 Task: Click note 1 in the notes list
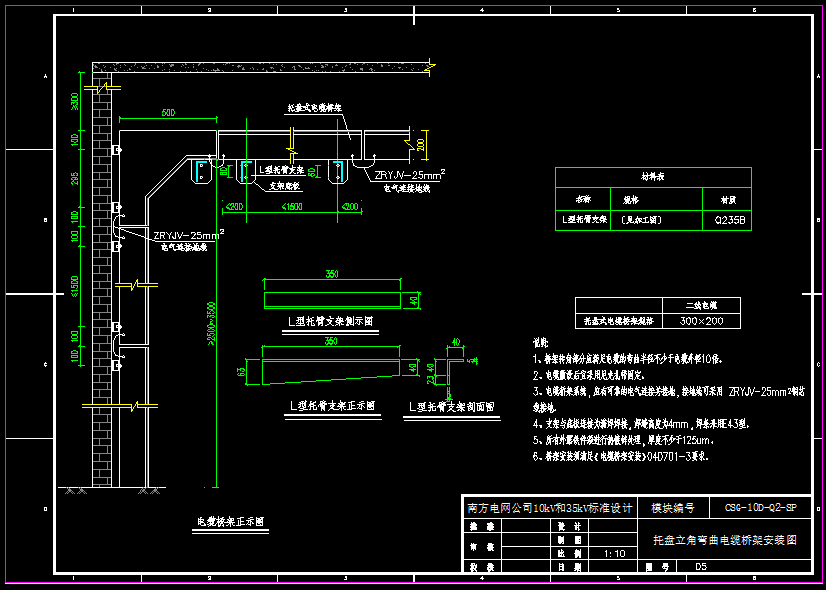coord(627,359)
